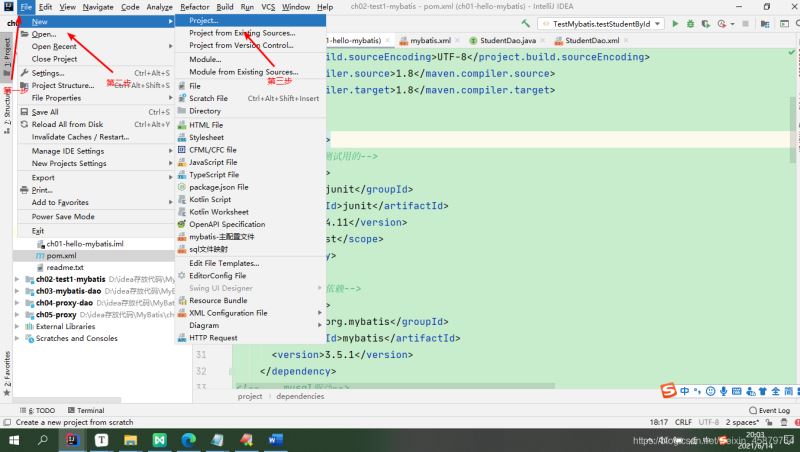Expand the ch02-test1-mybatis module
Screen dimensions: 800x452
[17, 279]
